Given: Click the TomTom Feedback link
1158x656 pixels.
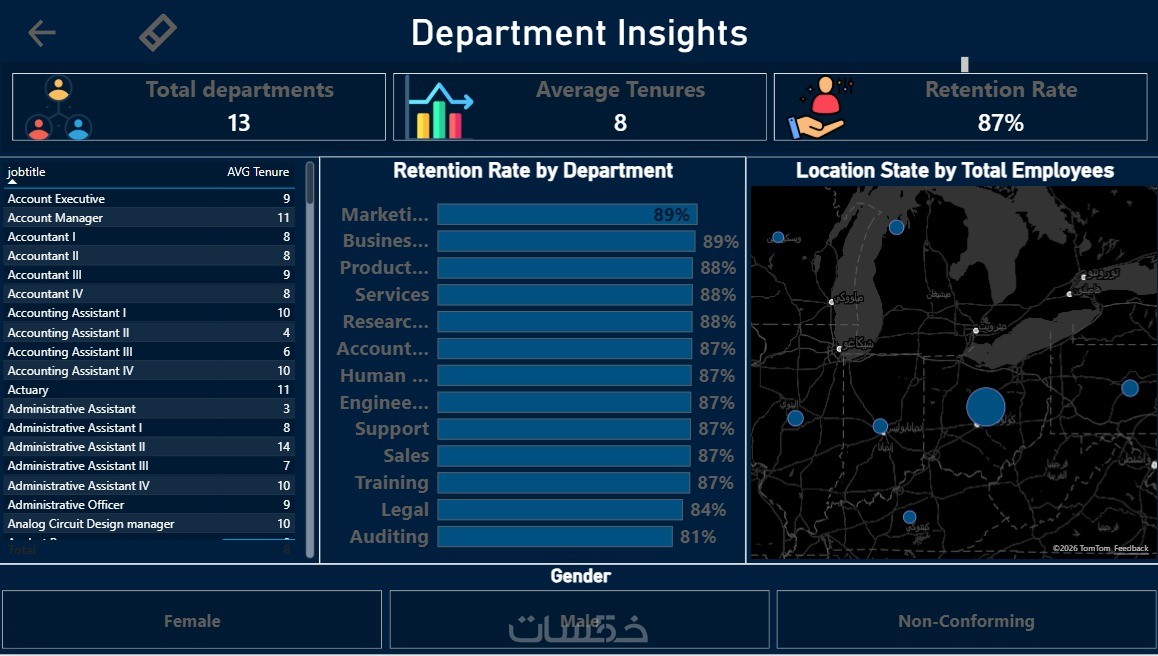Looking at the screenshot, I should (x=1131, y=548).
